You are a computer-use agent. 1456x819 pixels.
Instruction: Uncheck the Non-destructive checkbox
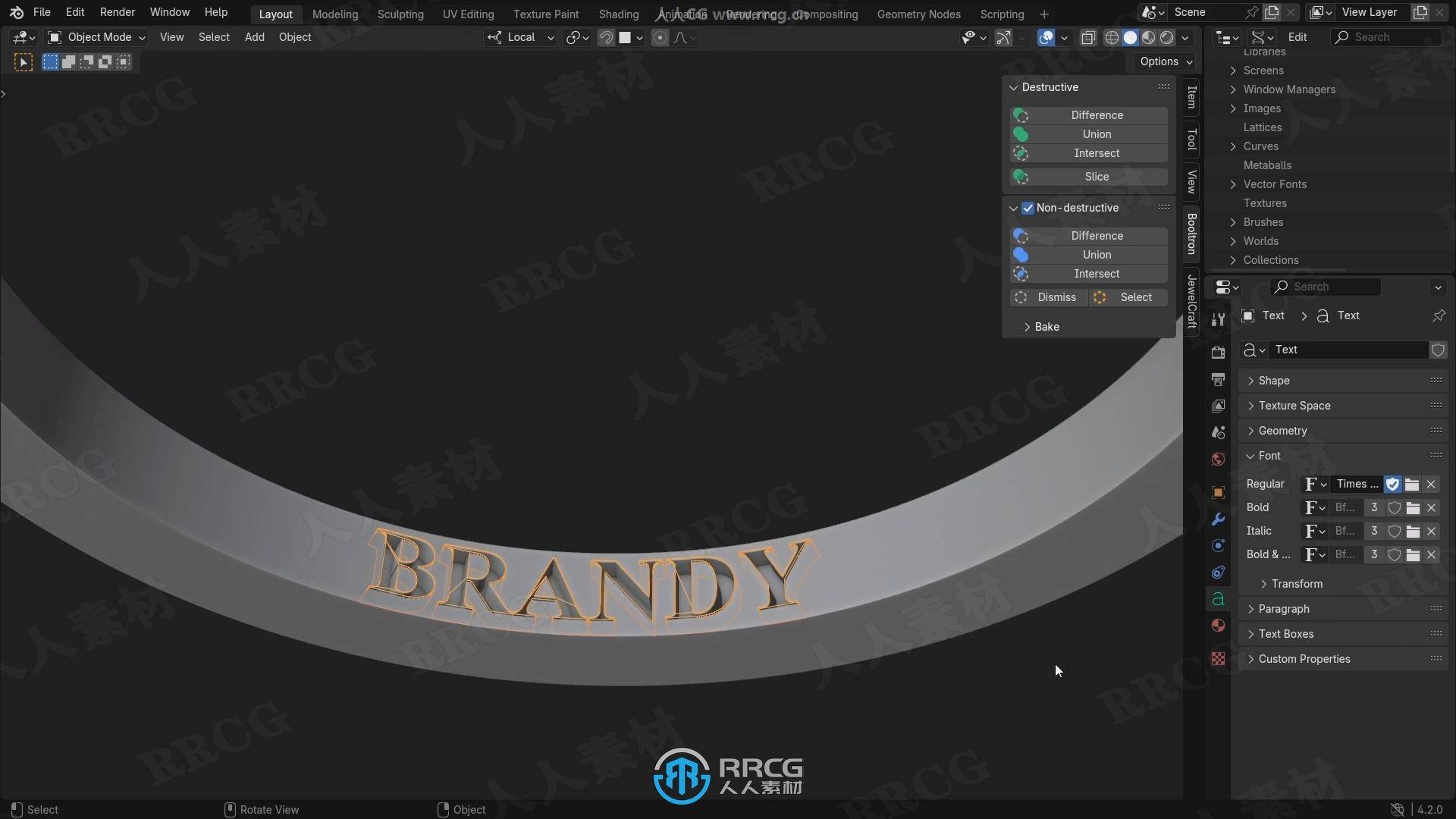(1028, 208)
